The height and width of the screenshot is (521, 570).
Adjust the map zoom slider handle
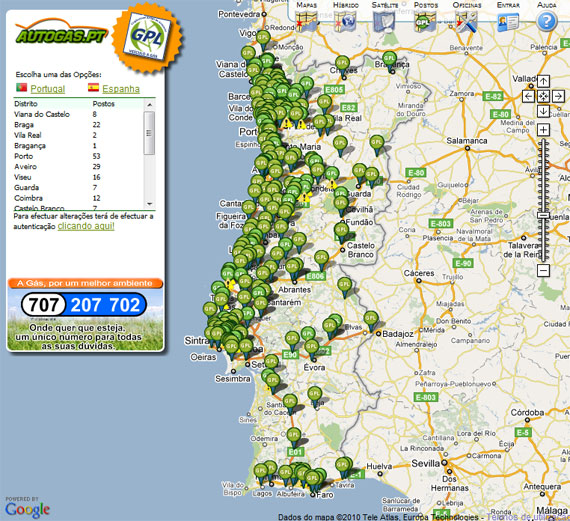pyautogui.click(x=543, y=216)
